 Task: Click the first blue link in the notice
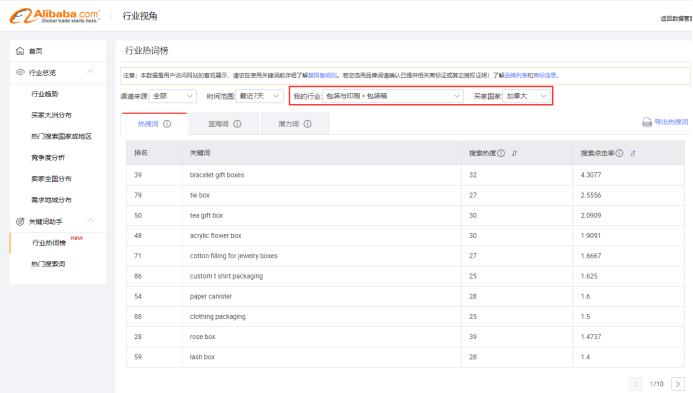(x=323, y=76)
